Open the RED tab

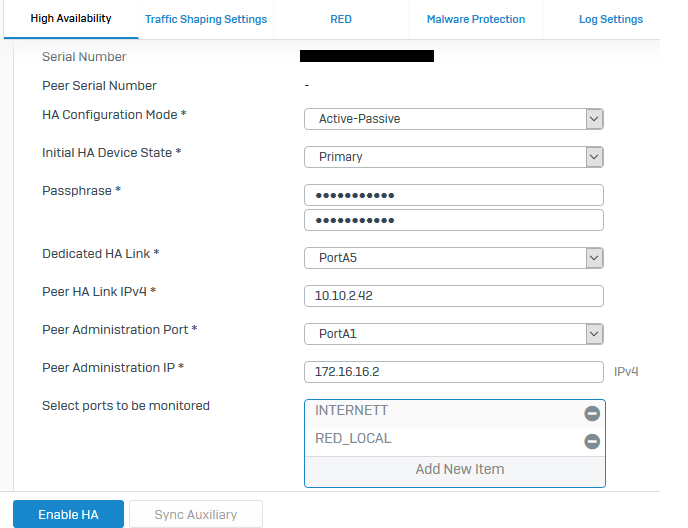[x=341, y=19]
